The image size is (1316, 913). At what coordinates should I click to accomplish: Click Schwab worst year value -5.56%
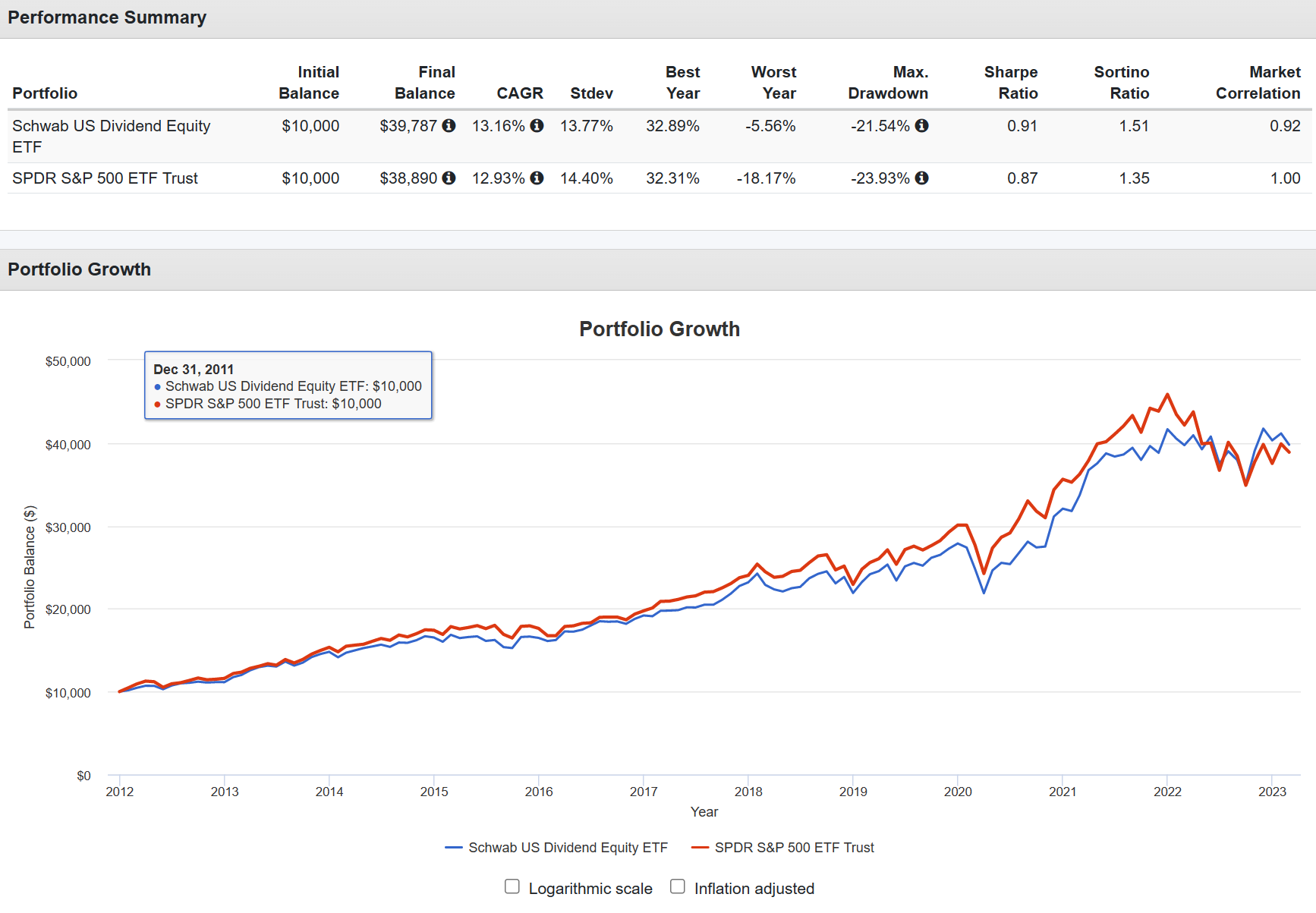(770, 125)
